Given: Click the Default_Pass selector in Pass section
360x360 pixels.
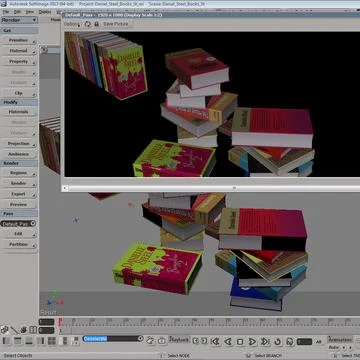Looking at the screenshot, I should (x=18, y=224).
